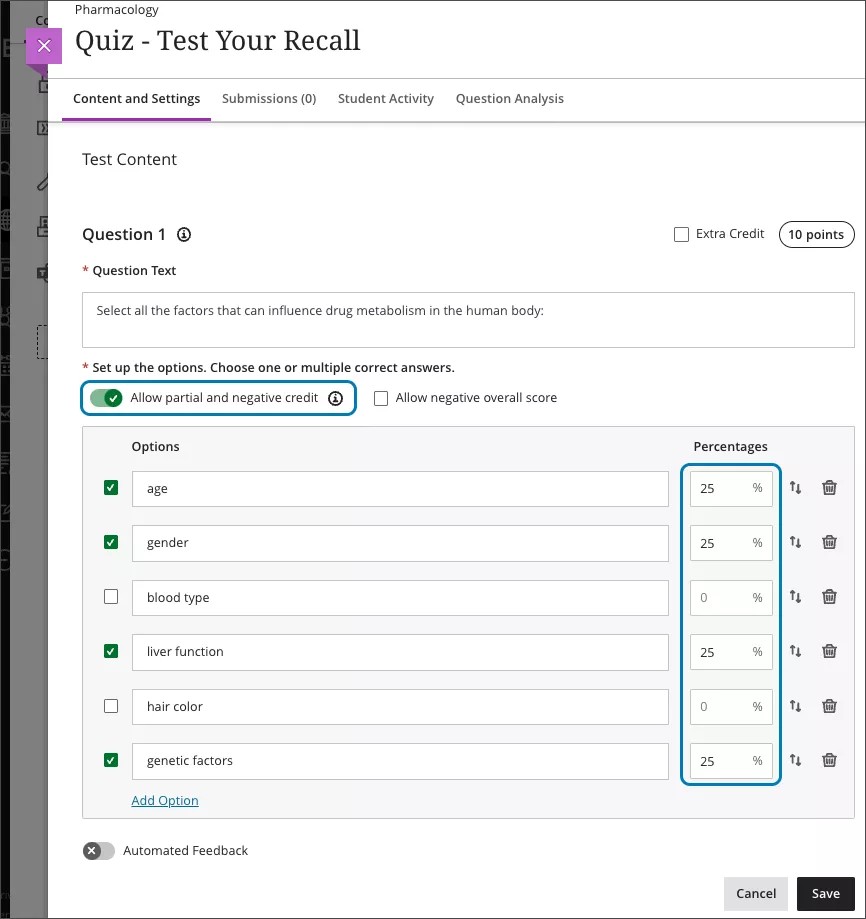Cancel editing the question
Viewport: 866px width, 919px height.
[755, 893]
